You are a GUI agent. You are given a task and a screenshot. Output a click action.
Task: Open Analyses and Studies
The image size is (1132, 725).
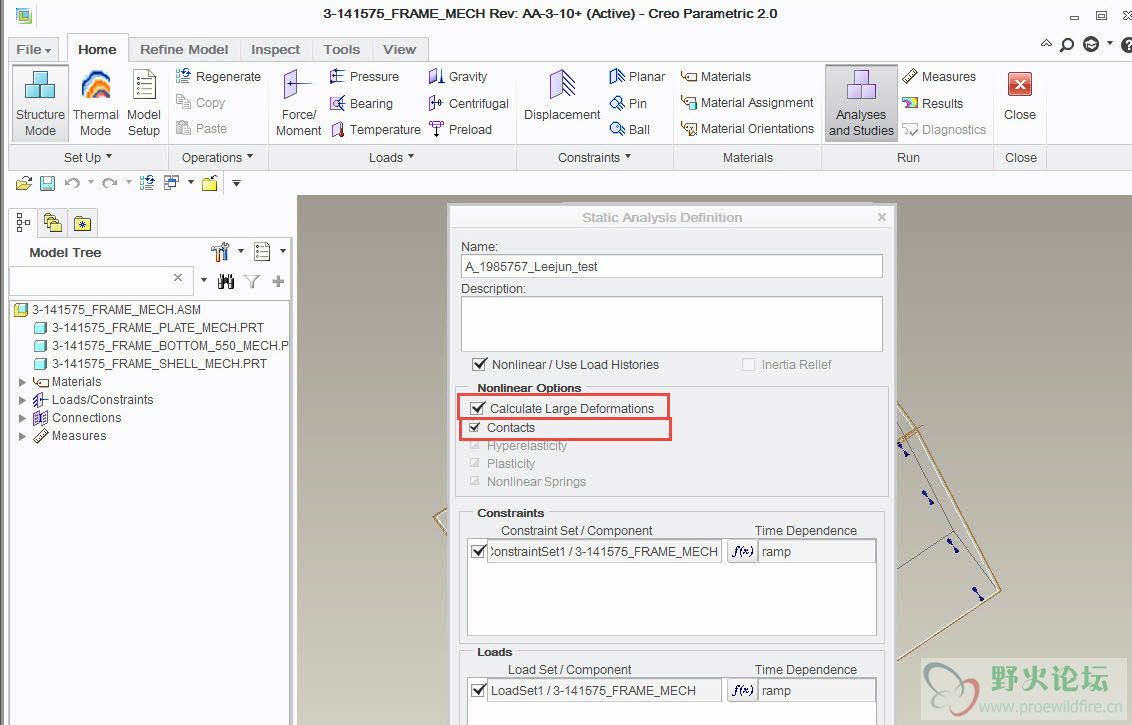(x=861, y=103)
